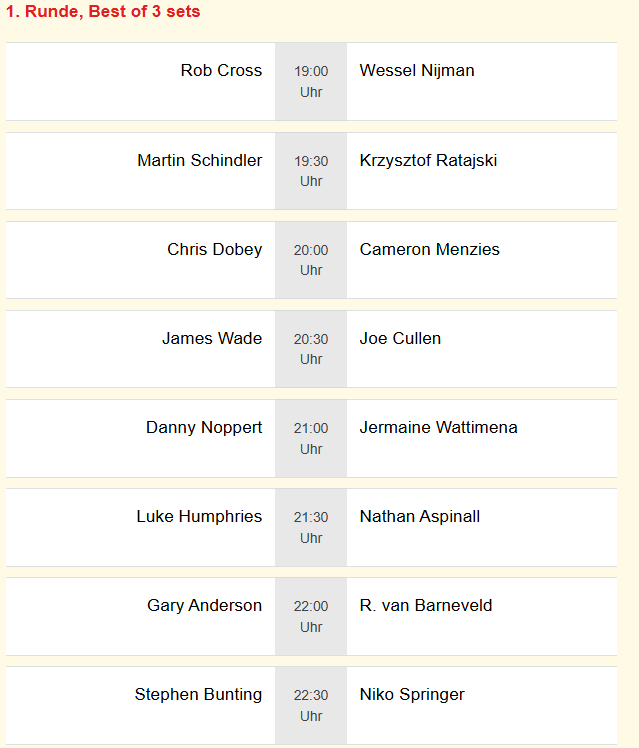The image size is (639, 748).
Task: Click on R. van Barneveld
Action: 426,606
